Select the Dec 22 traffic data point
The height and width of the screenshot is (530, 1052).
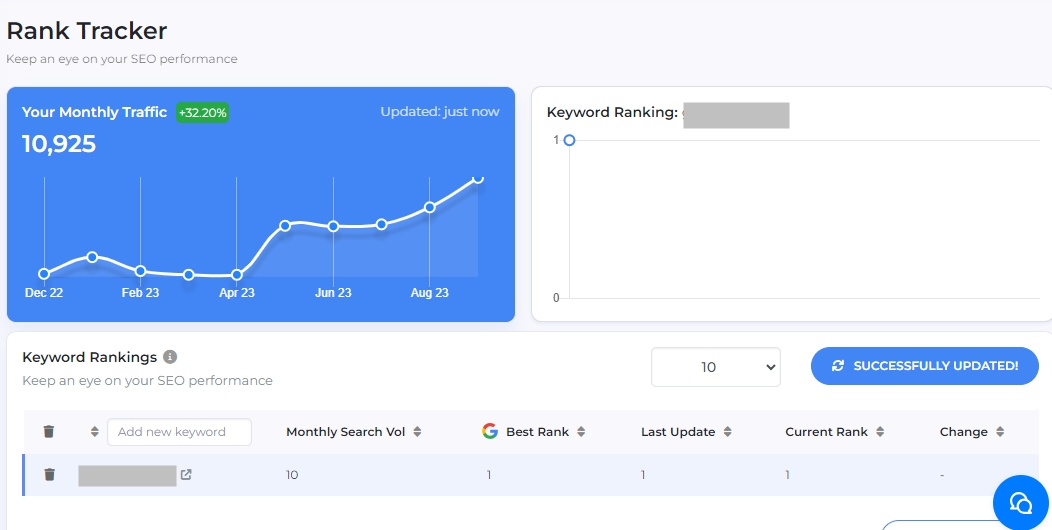[x=44, y=274]
